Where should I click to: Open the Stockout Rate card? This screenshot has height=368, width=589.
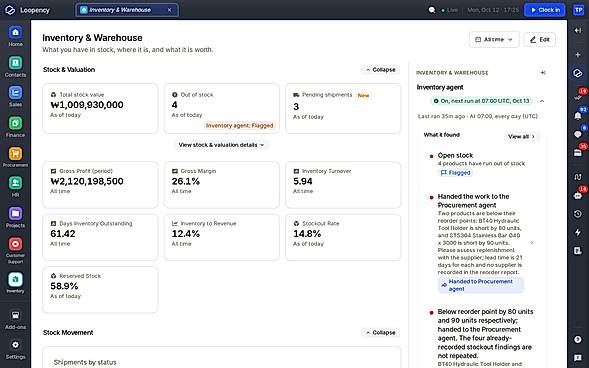tap(343, 237)
